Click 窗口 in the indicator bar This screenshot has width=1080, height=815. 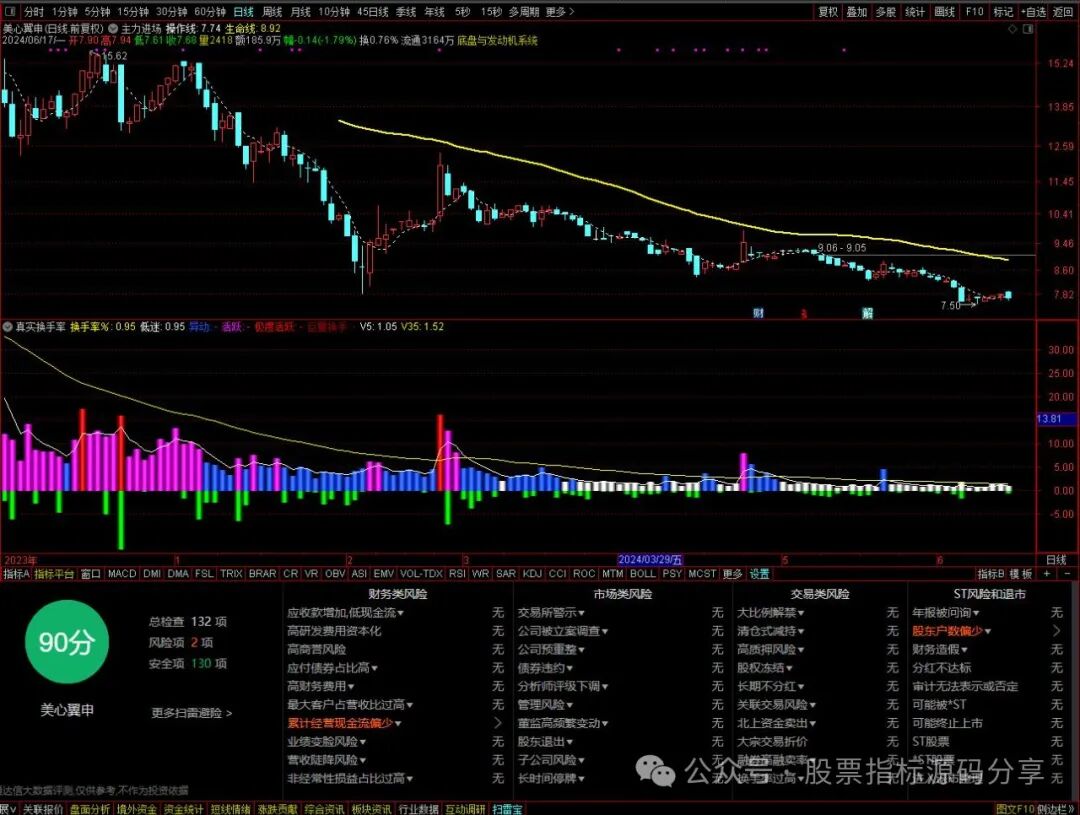click(90, 573)
